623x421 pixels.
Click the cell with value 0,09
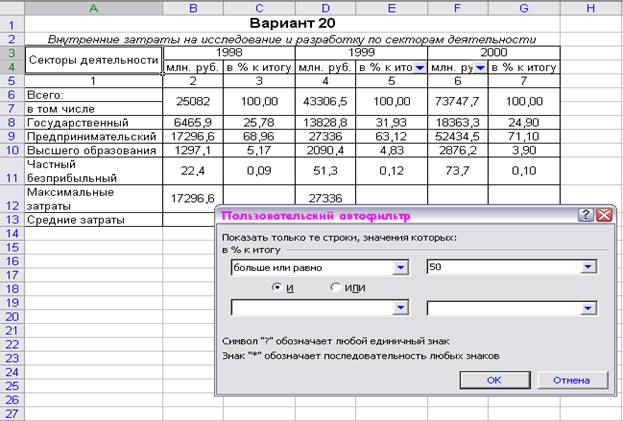pos(259,171)
